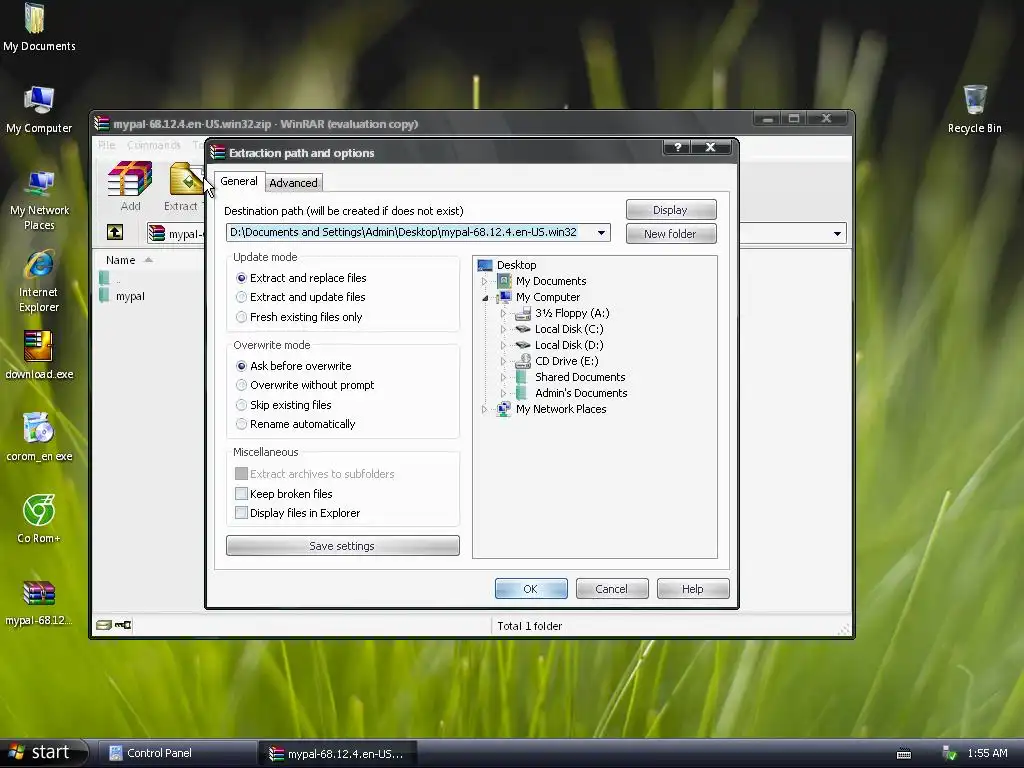The width and height of the screenshot is (1024, 768).
Task: Expand Admin's Documents tree node
Action: (504, 393)
